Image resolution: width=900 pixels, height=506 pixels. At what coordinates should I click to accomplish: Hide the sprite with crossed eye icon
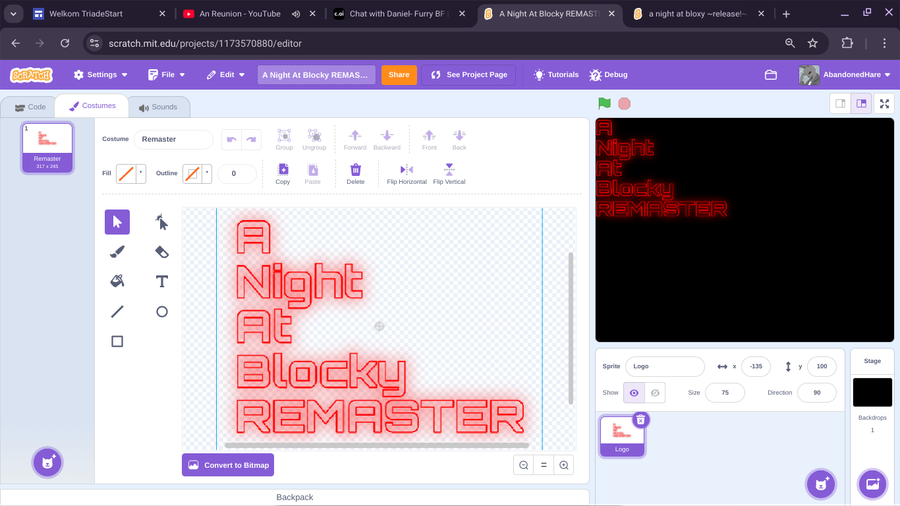[655, 393]
